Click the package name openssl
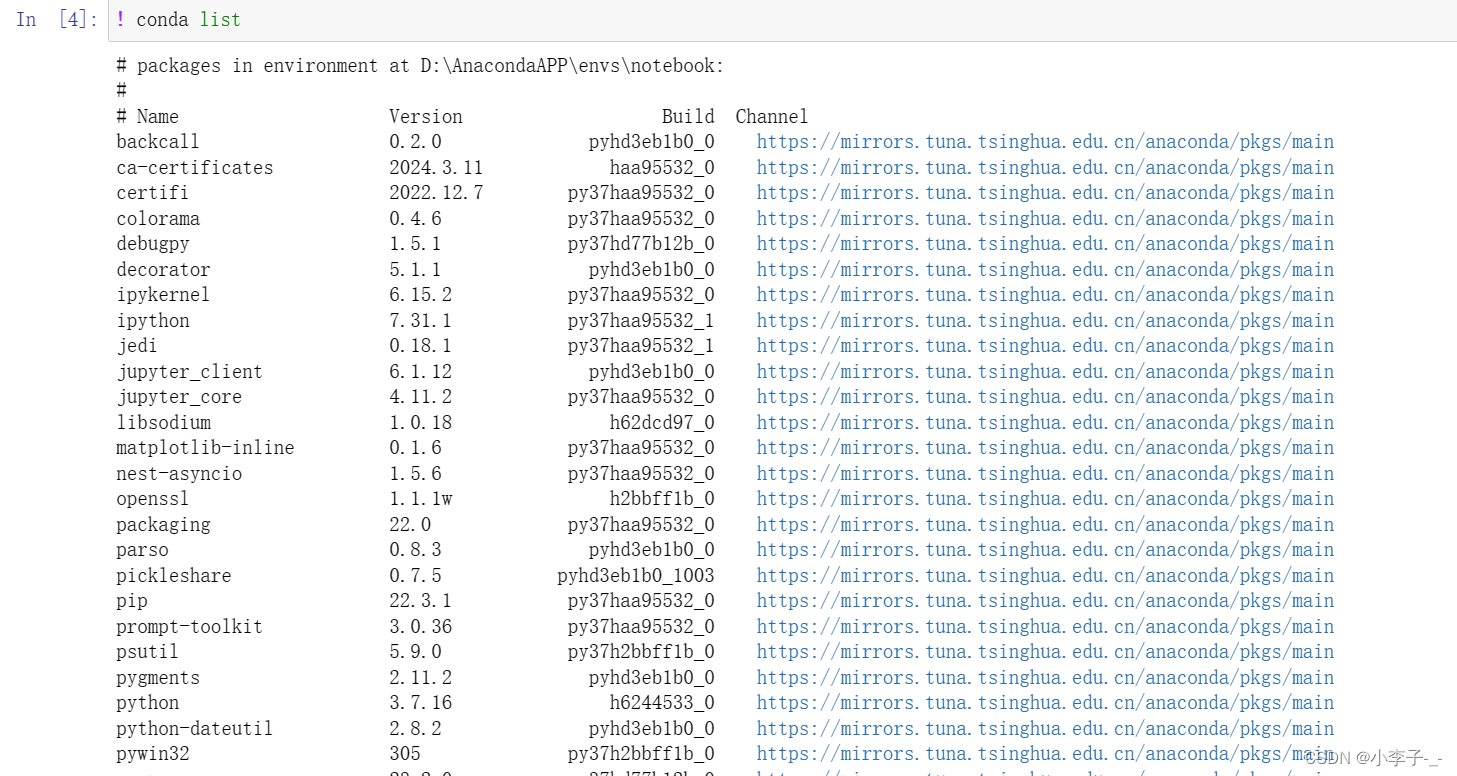This screenshot has width=1457, height=776. [x=152, y=499]
